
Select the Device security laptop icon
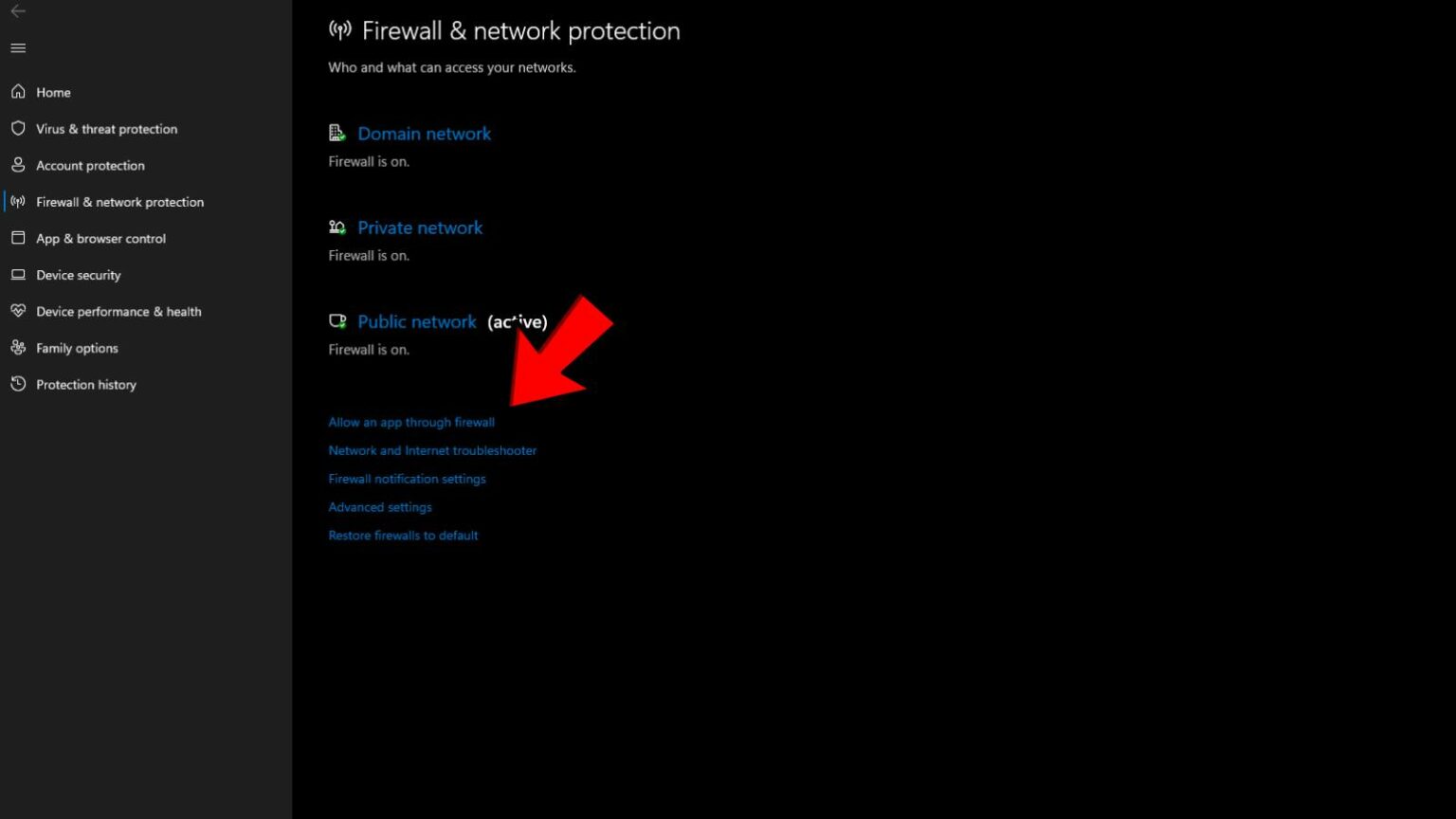19,274
